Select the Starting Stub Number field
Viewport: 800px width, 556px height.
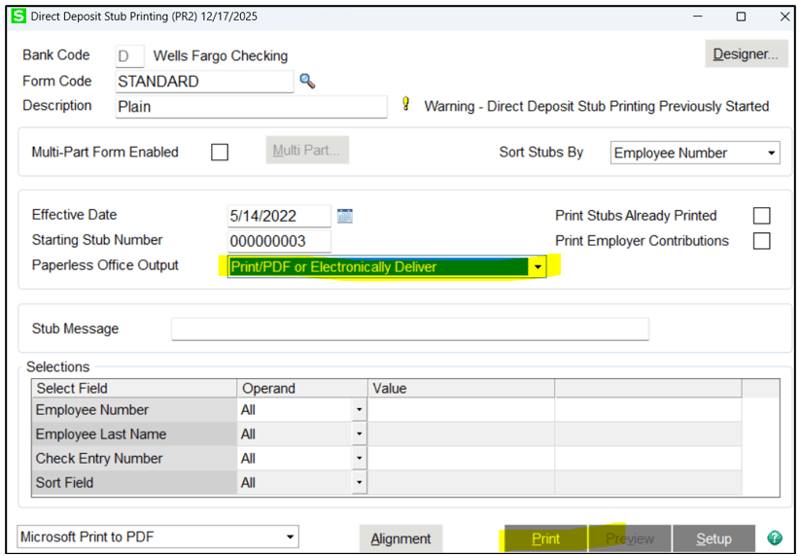coord(279,241)
